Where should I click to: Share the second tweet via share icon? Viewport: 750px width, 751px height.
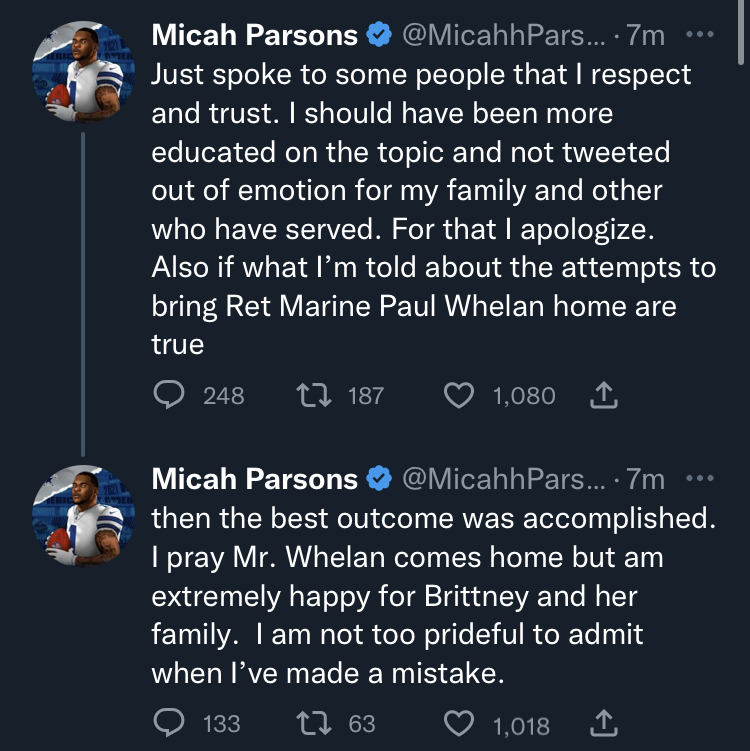603,723
